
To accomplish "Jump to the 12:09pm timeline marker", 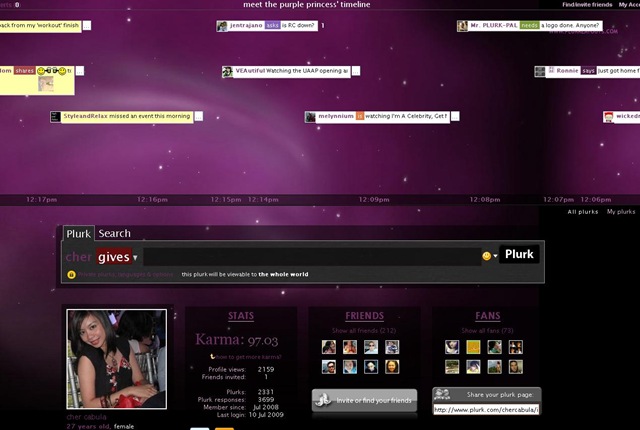I will click(x=374, y=200).
